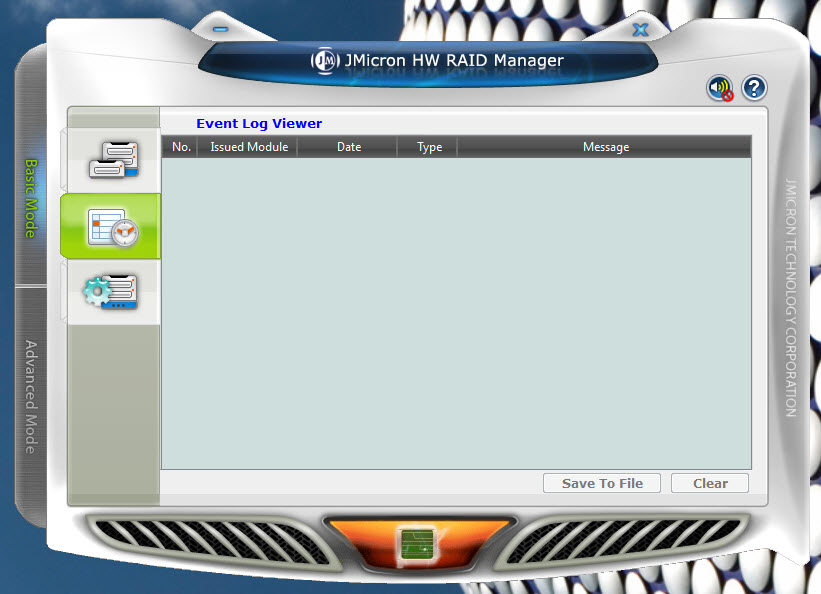821x594 pixels.
Task: Clear the event log
Action: pyautogui.click(x=710, y=483)
